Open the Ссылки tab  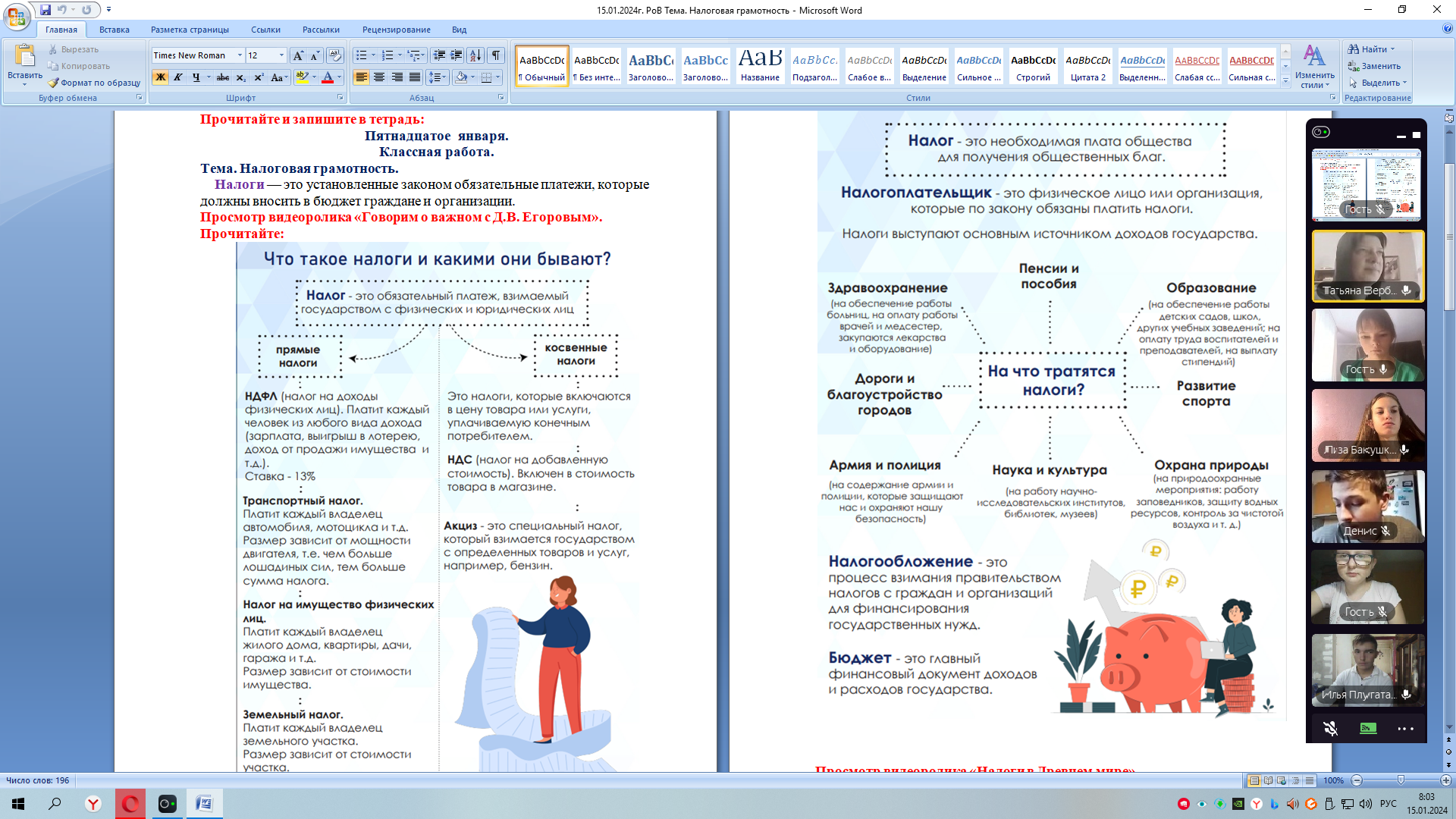coord(265,30)
